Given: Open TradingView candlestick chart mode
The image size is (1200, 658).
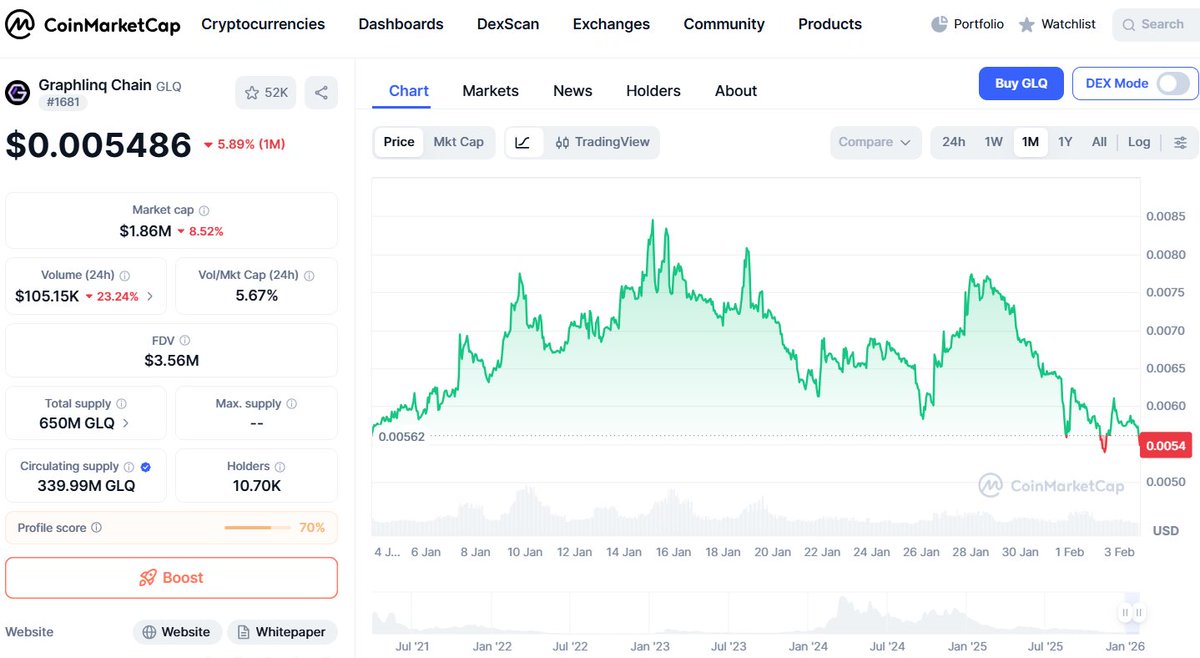Looking at the screenshot, I should [x=602, y=142].
